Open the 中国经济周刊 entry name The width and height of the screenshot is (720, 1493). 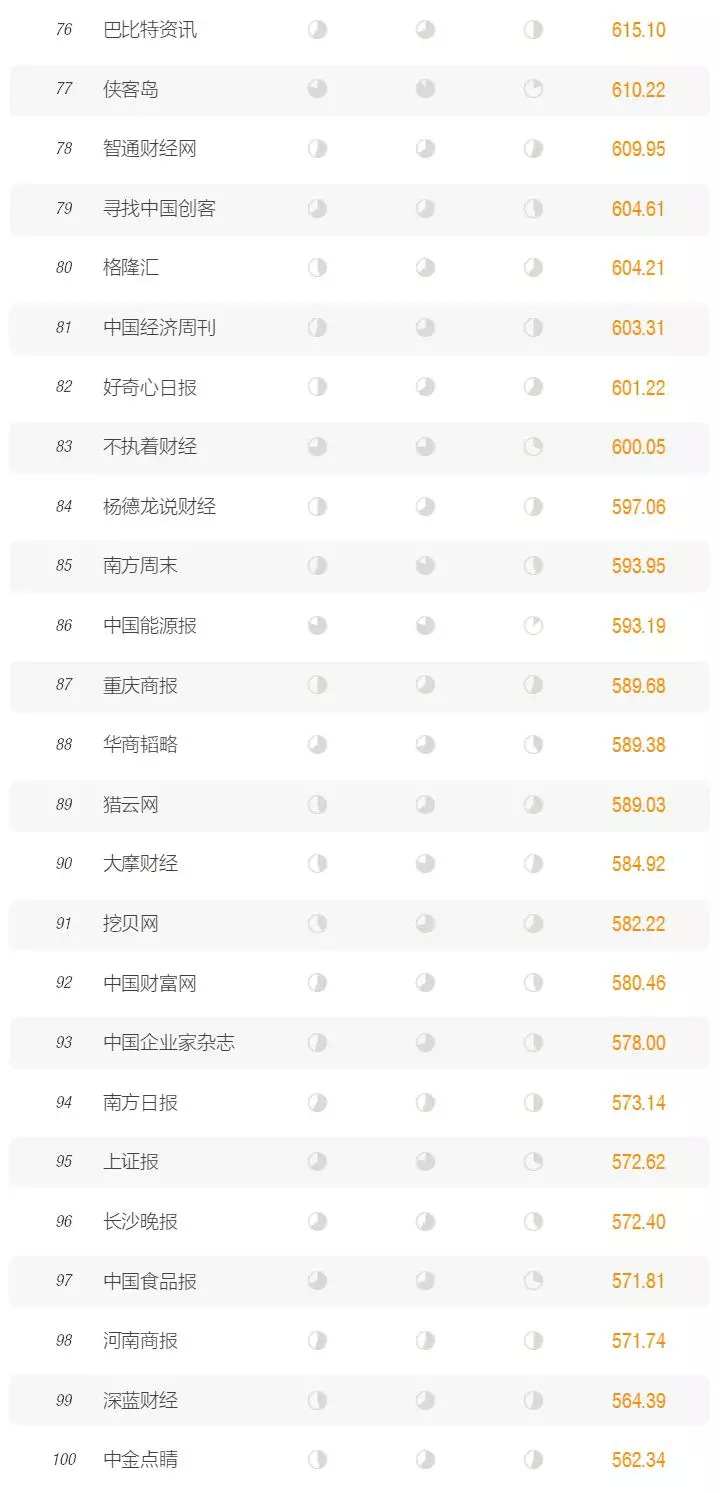pos(159,328)
